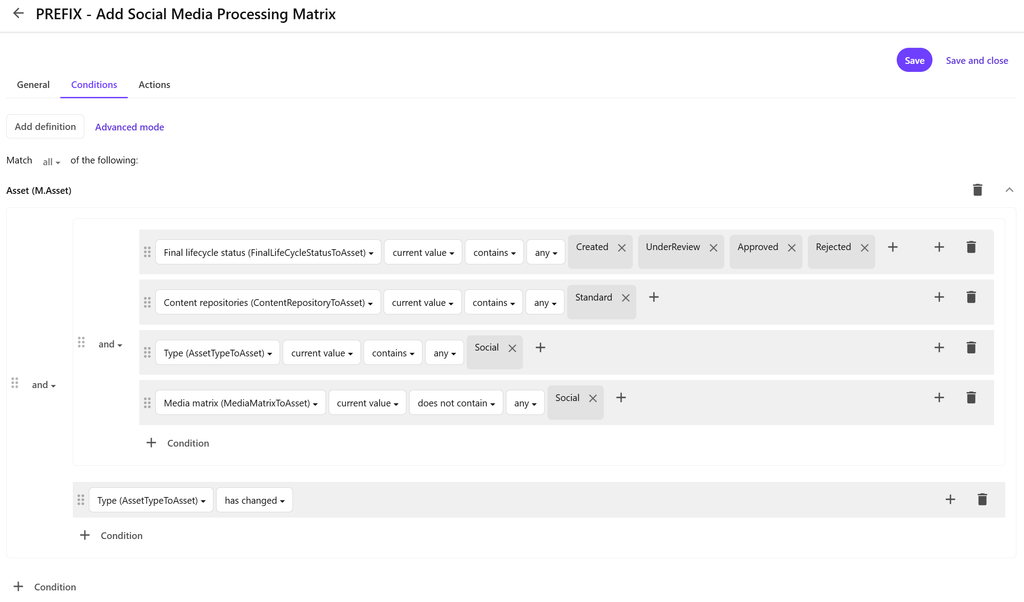Delete the Final lifecycle status condition row
Screen dimensions: 1024x602
tap(970, 247)
